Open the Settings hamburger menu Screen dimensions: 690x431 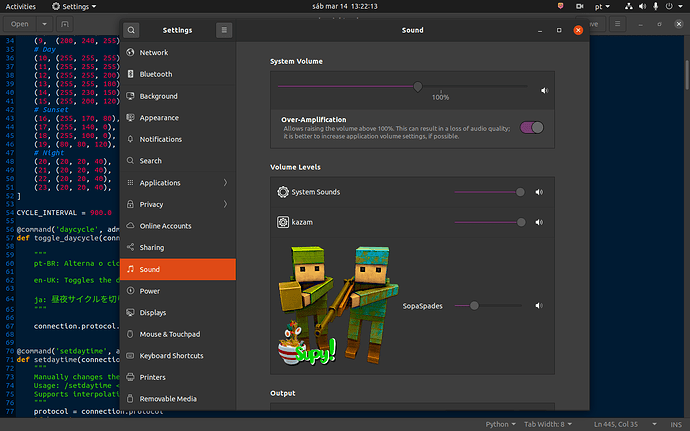pyautogui.click(x=223, y=31)
